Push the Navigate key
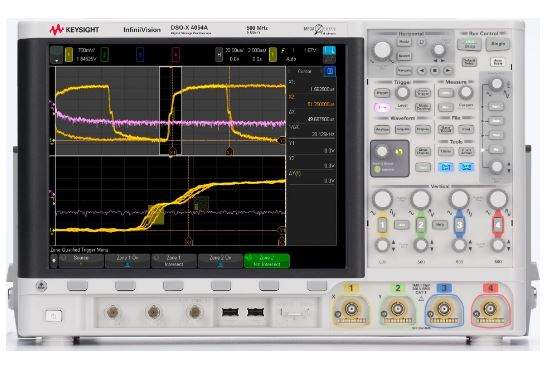The height and width of the screenshot is (367, 552). 404,70
